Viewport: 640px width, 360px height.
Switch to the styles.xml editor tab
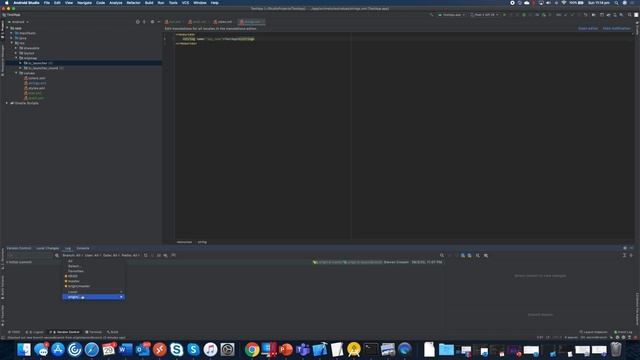223,22
